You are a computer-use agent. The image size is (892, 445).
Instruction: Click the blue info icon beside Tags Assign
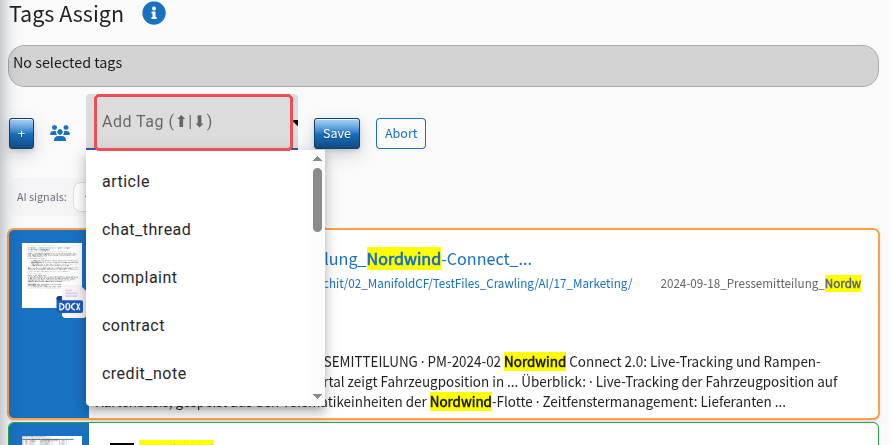tap(154, 13)
